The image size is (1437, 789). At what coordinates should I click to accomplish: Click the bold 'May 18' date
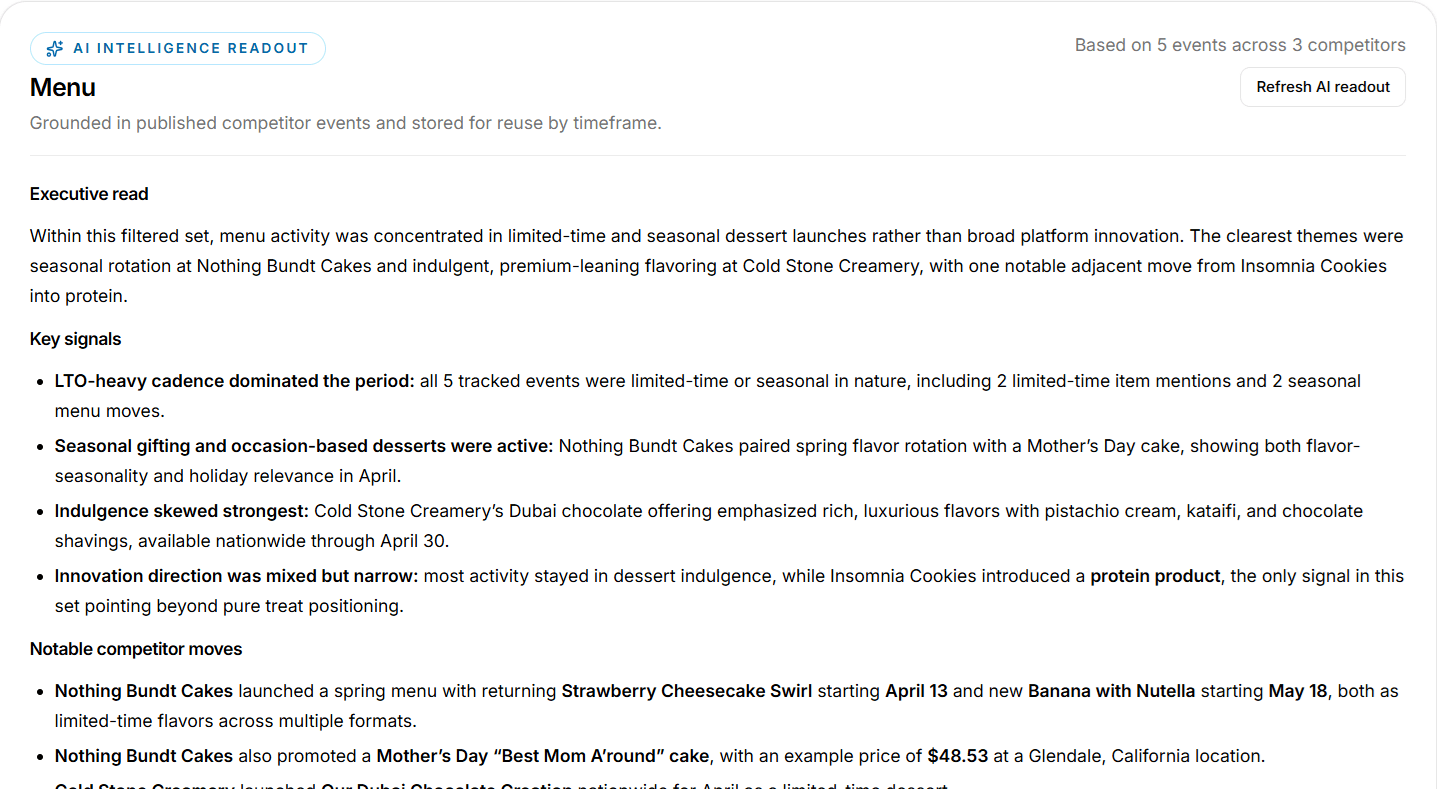[1298, 691]
